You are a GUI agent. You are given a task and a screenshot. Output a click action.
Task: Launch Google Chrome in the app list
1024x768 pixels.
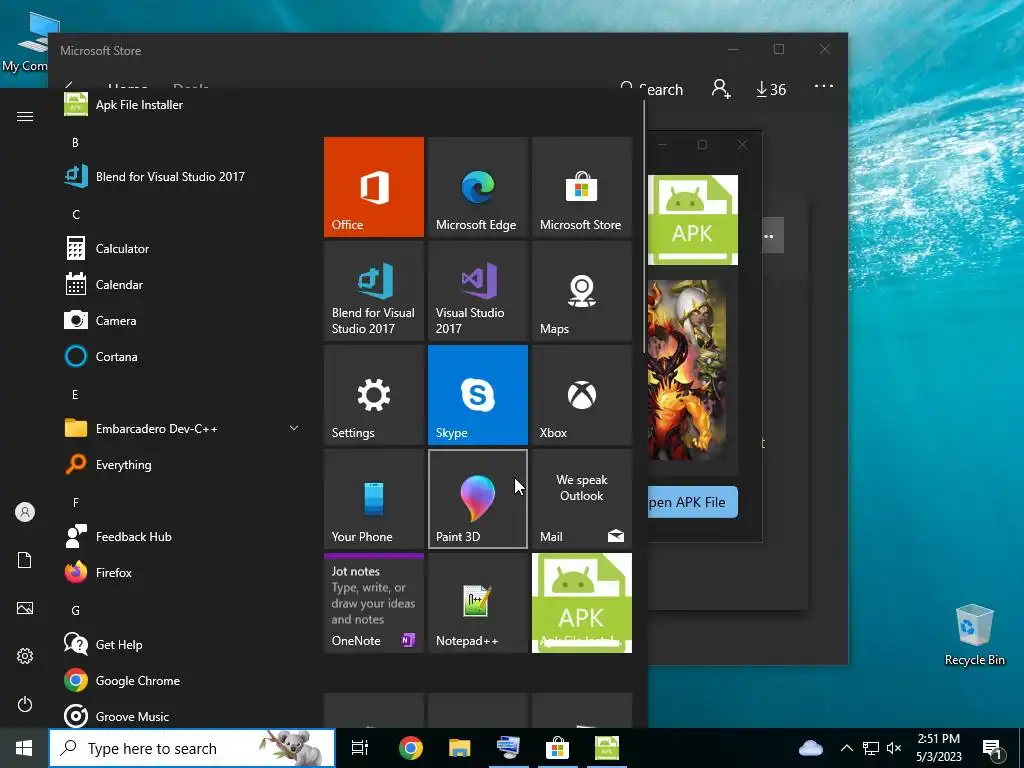(185, 680)
